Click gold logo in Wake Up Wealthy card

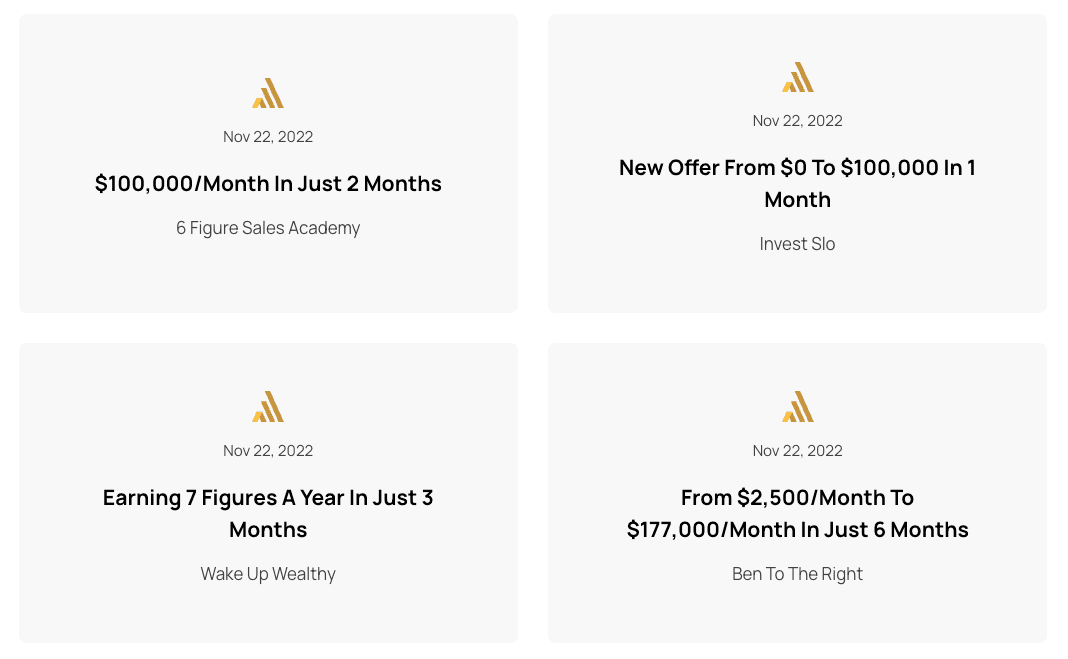click(x=268, y=406)
